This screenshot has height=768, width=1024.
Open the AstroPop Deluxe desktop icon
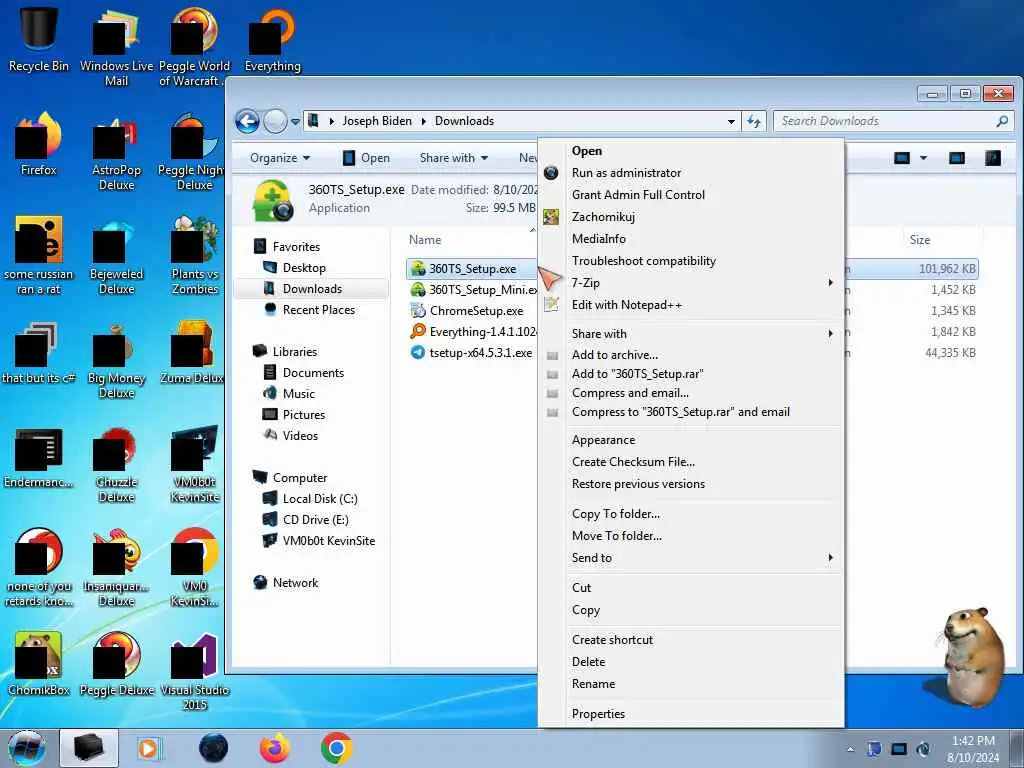116,152
